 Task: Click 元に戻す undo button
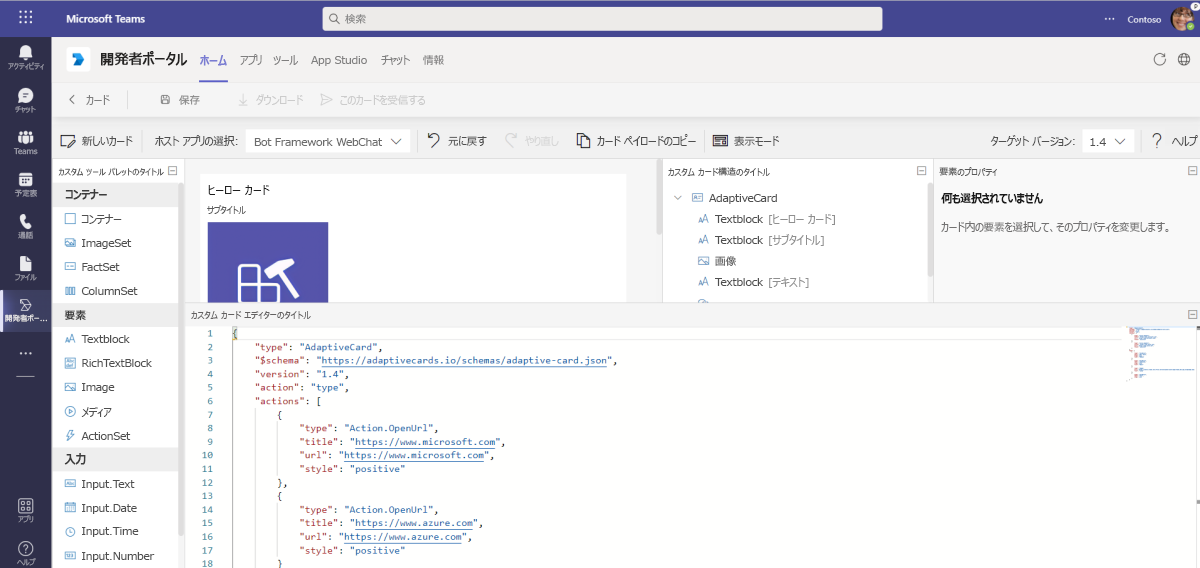click(x=457, y=141)
